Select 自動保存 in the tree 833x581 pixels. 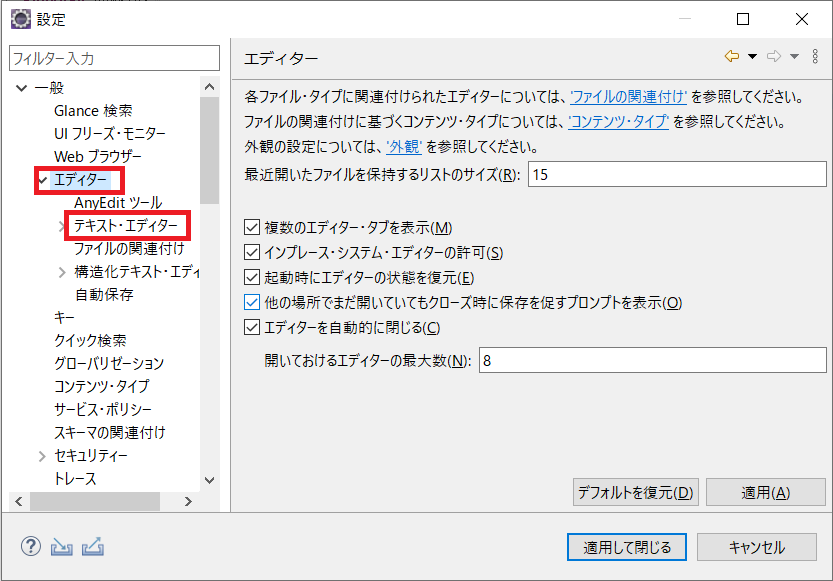click(104, 295)
